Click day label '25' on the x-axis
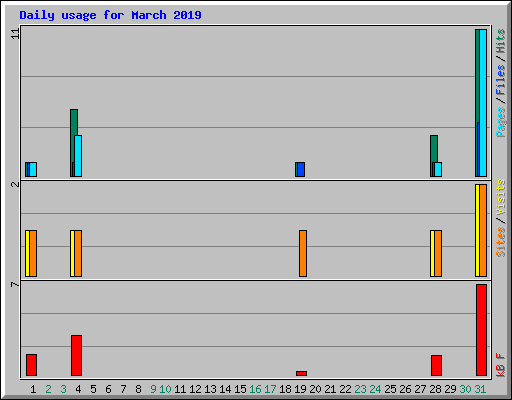Image resolution: width=512 pixels, height=400 pixels. [x=390, y=389]
